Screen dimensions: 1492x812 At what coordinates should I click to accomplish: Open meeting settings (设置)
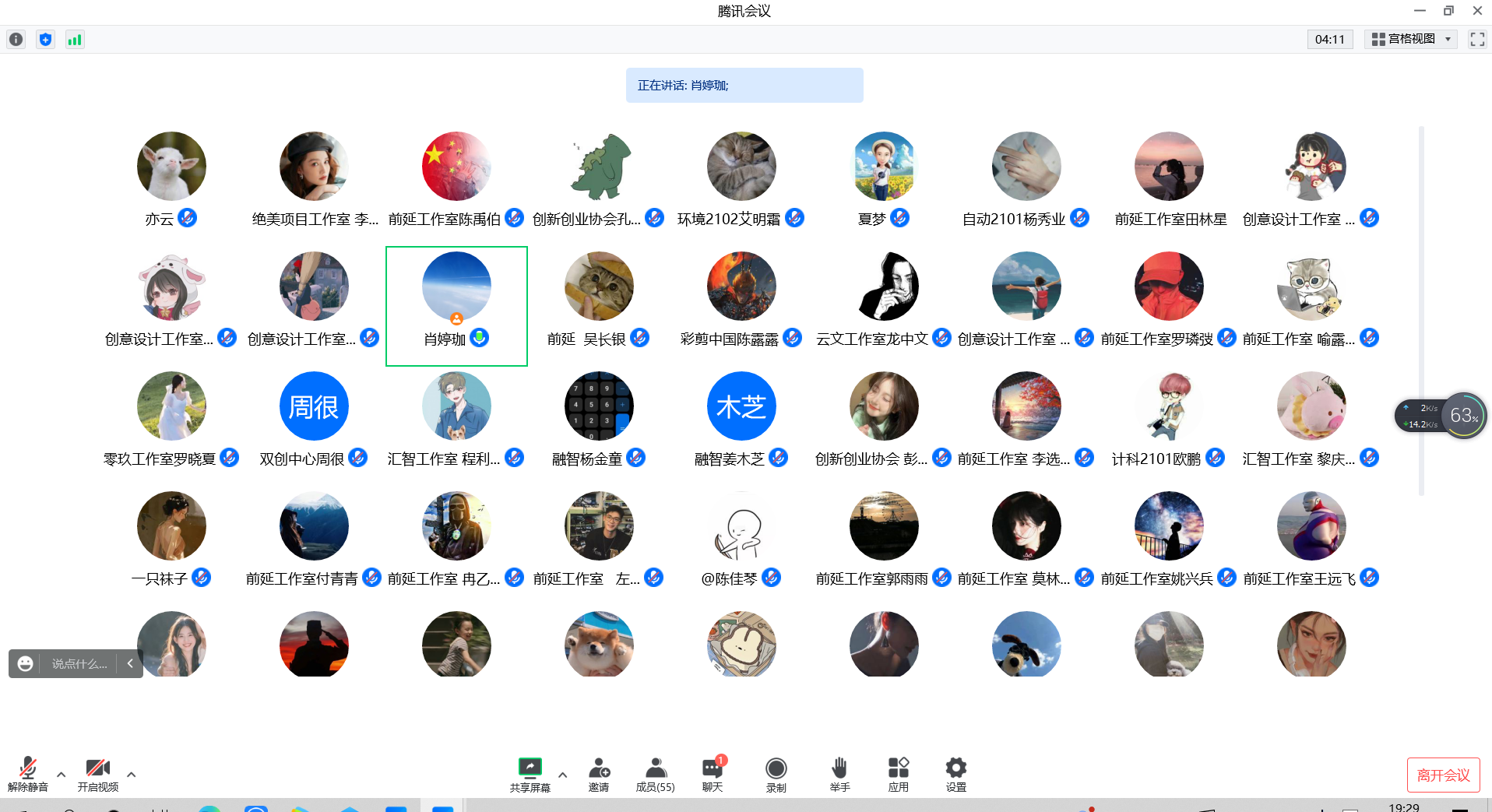(x=955, y=774)
